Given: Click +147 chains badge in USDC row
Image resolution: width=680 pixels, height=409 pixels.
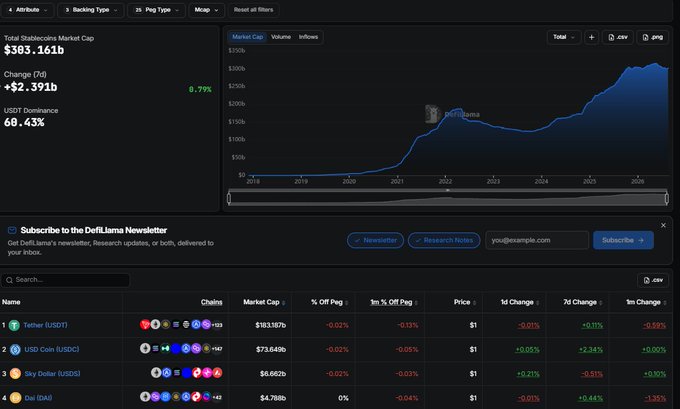Looking at the screenshot, I should (x=217, y=349).
